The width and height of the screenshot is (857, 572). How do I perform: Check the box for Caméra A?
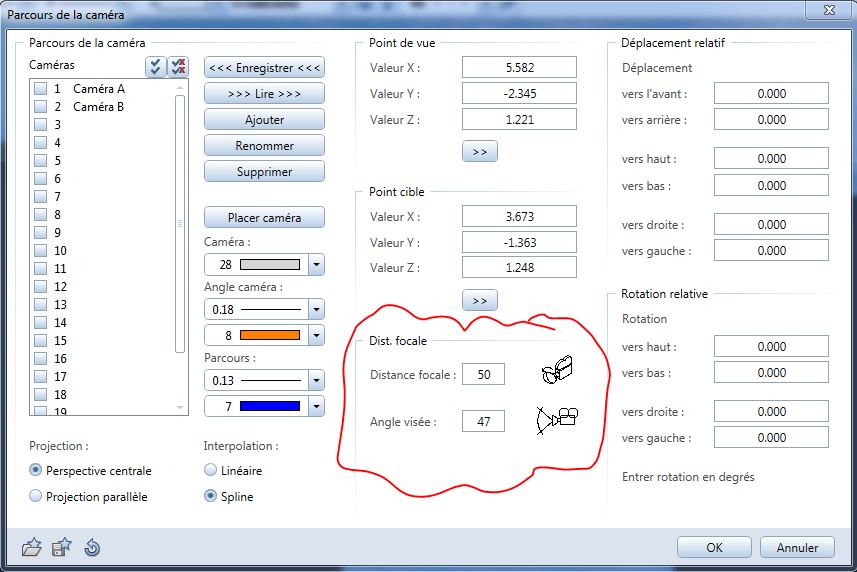[40, 89]
